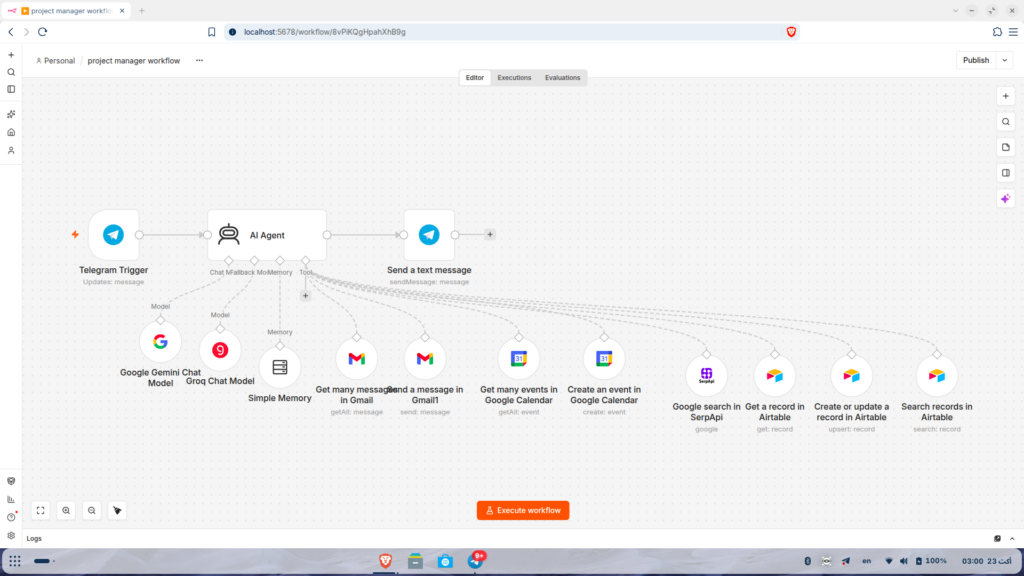Select the Telegram Trigger node

click(114, 235)
